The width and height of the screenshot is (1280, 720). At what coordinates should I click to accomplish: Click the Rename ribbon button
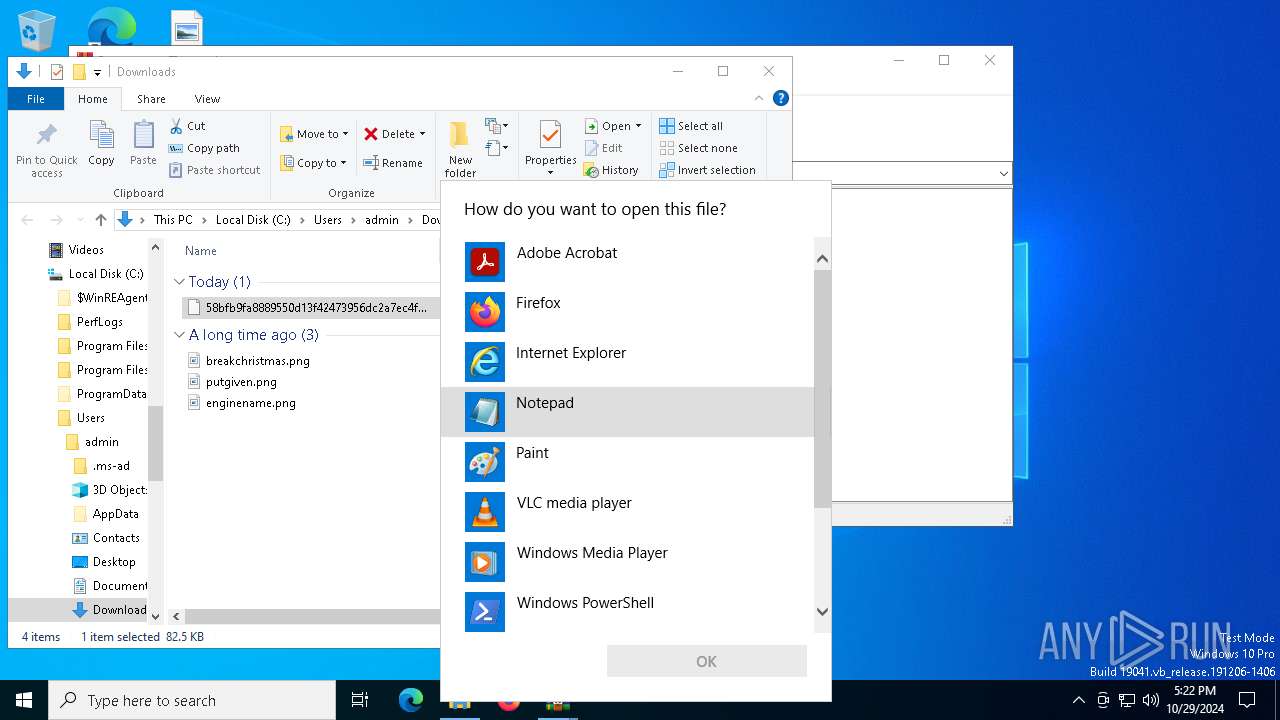tap(393, 163)
